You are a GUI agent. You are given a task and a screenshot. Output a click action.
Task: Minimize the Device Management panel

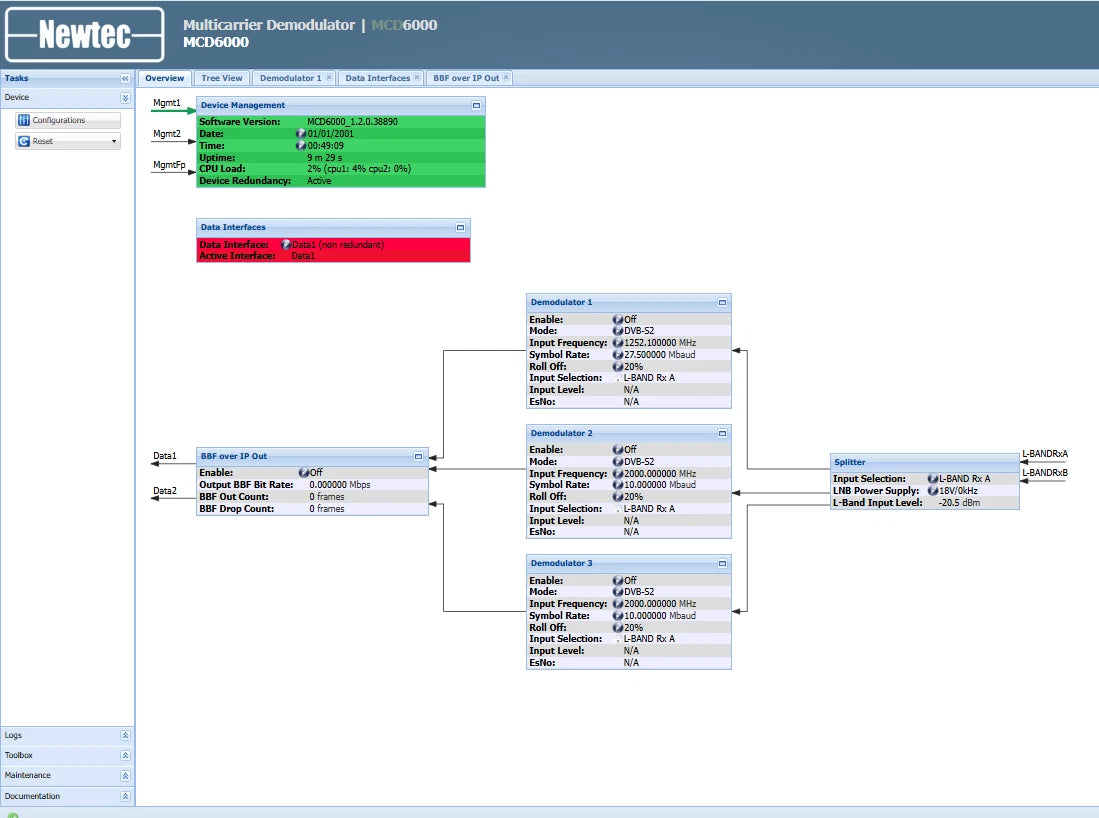coord(477,105)
